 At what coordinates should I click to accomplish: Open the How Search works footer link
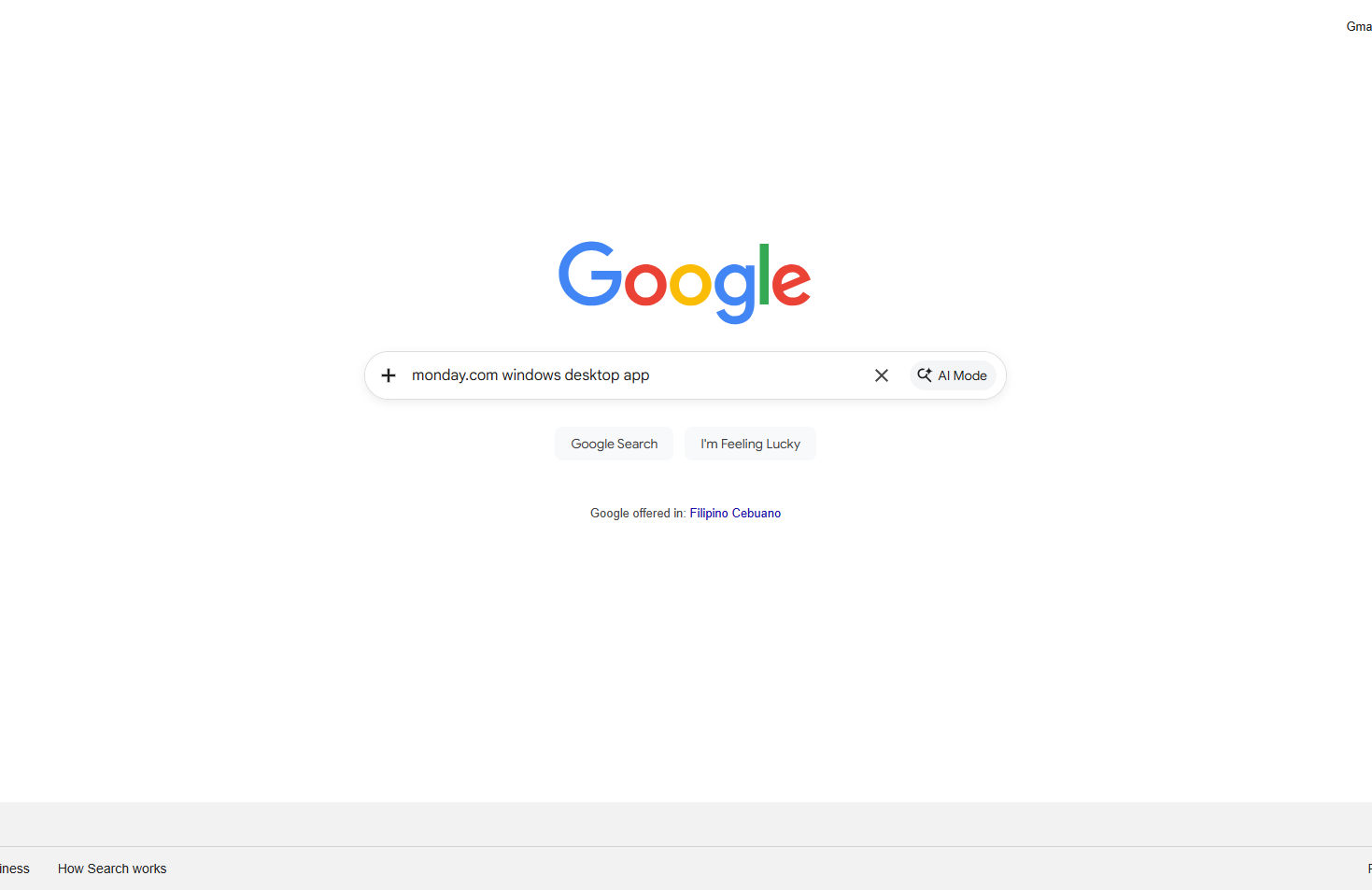click(112, 869)
